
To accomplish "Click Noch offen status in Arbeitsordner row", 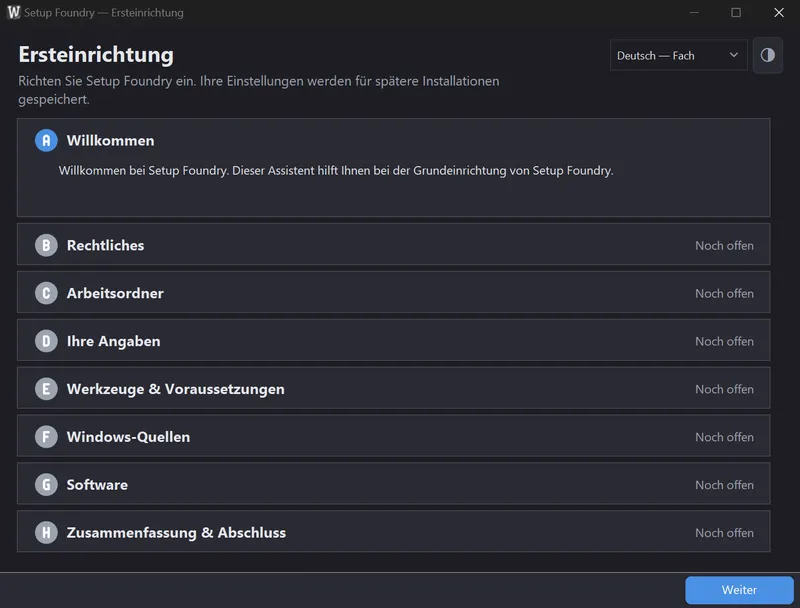I will [x=724, y=293].
